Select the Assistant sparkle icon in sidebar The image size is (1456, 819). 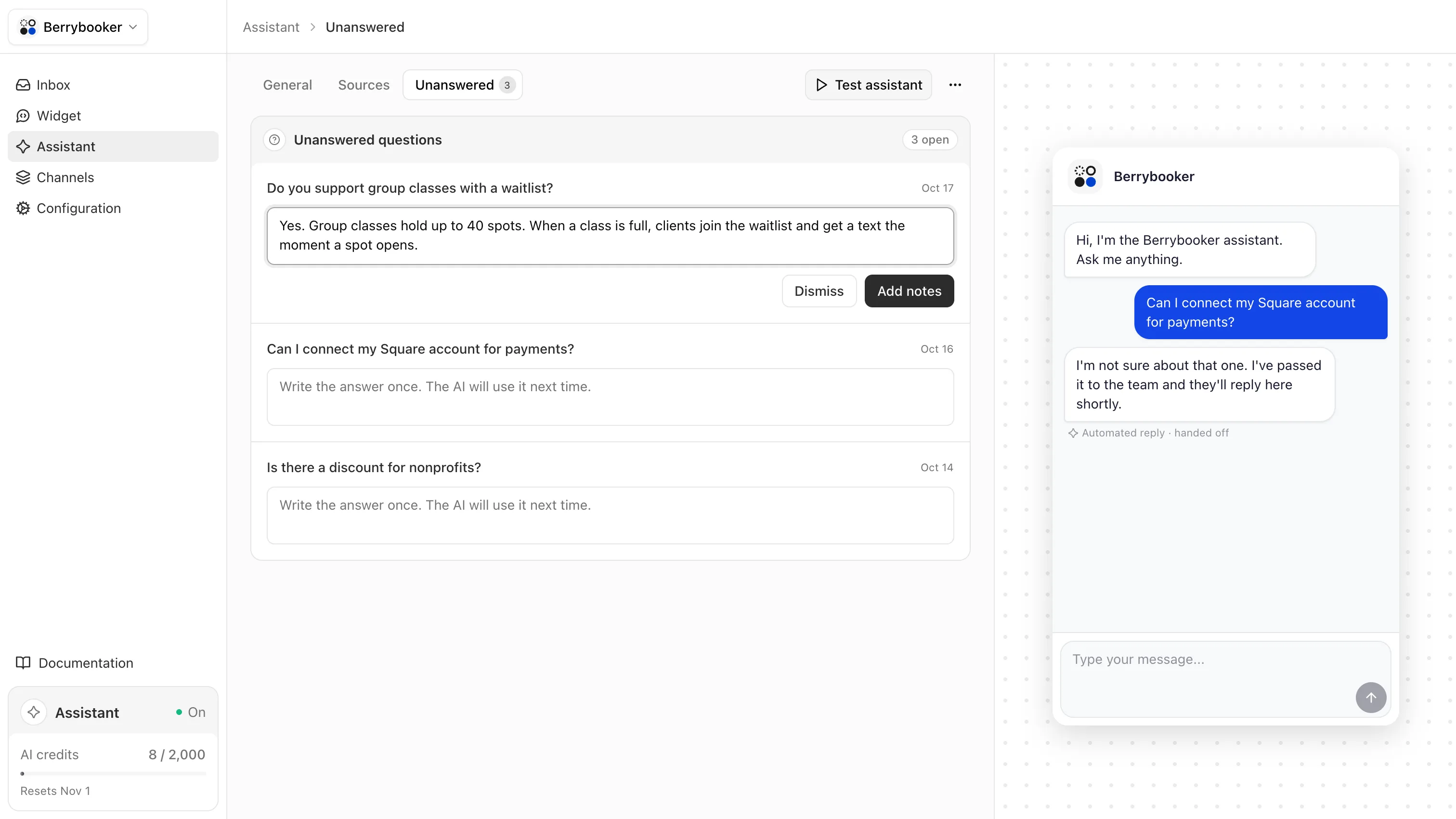pyautogui.click(x=23, y=146)
